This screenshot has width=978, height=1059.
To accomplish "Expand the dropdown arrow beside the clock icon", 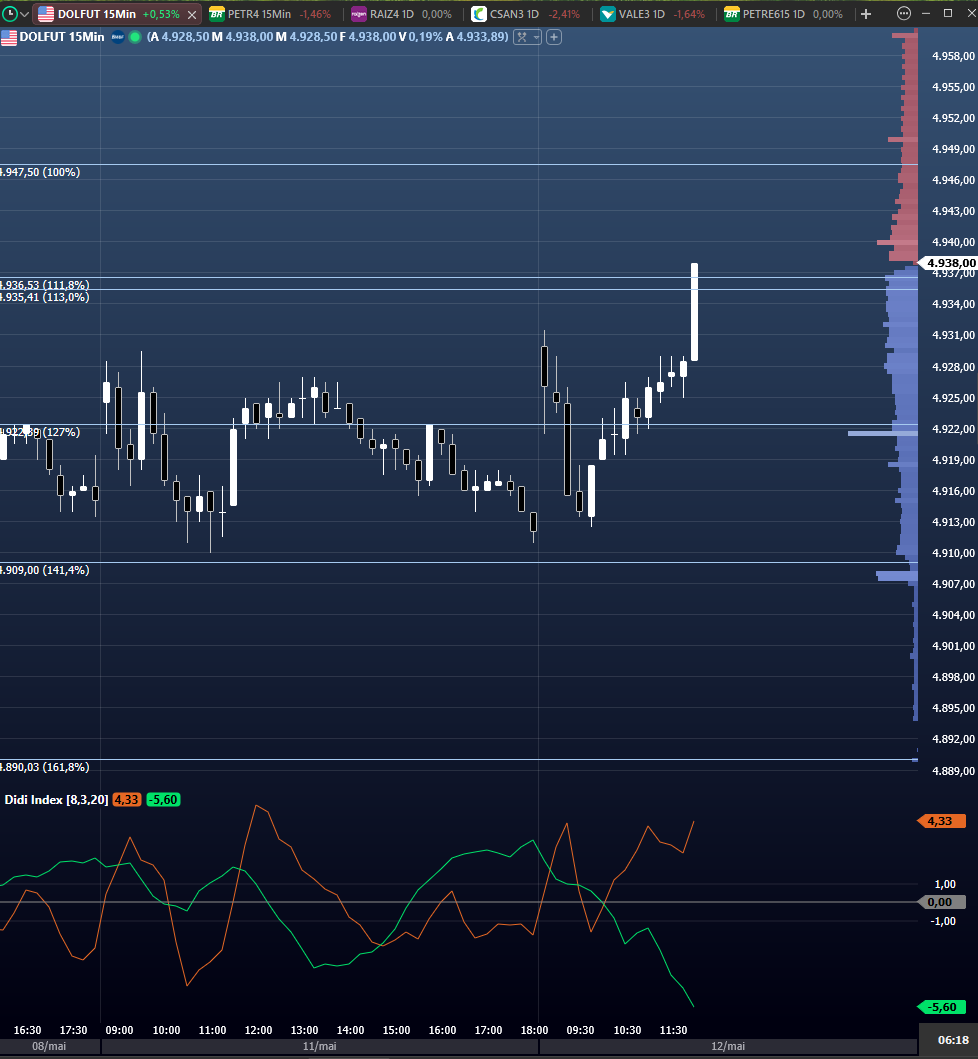I will (24, 14).
